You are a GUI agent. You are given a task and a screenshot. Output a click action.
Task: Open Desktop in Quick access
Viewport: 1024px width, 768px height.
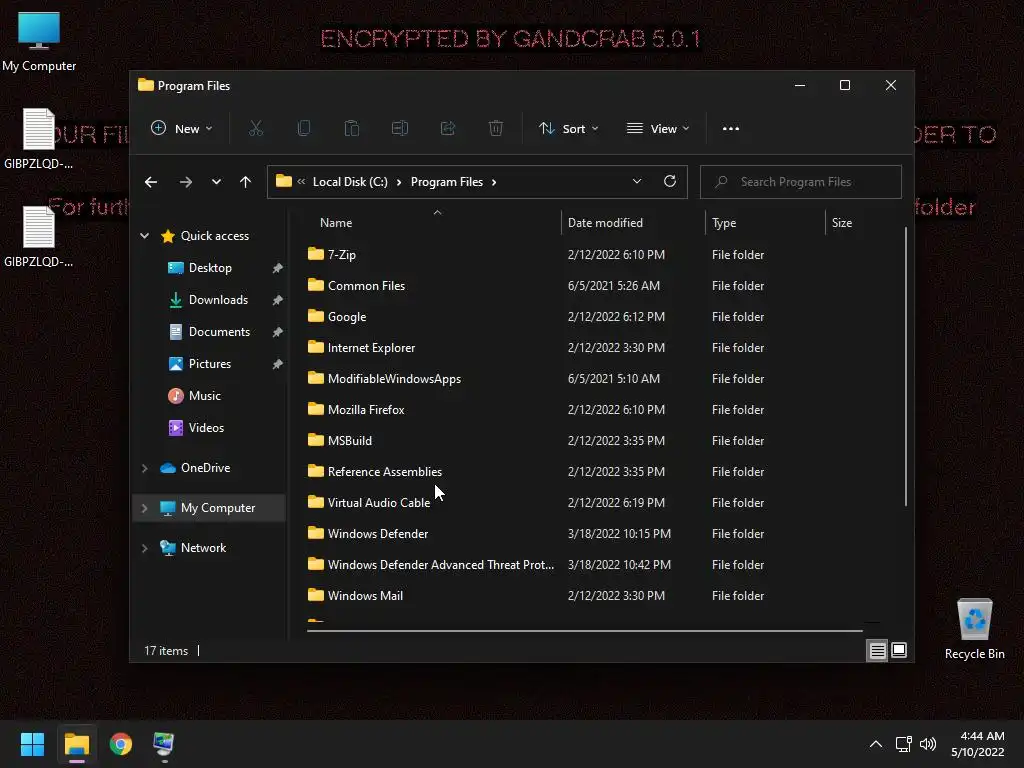[x=209, y=268]
